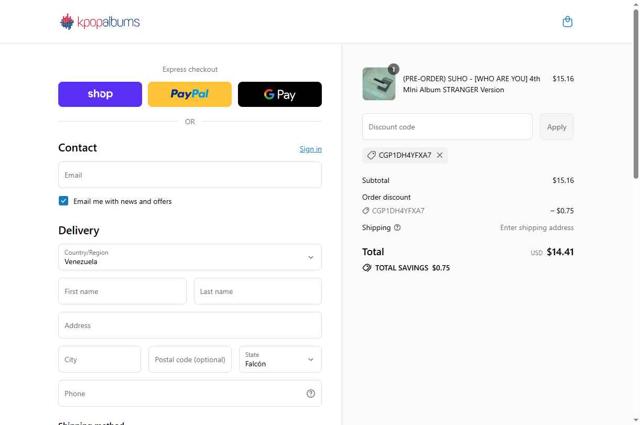Focus the First name field
This screenshot has width=640, height=425.
122,291
